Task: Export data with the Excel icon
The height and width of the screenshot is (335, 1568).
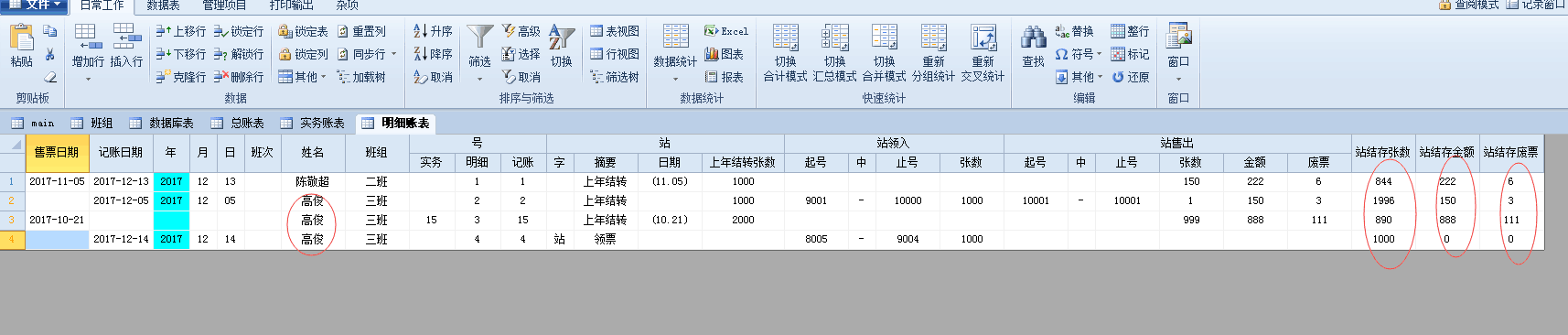Action: click(x=726, y=31)
